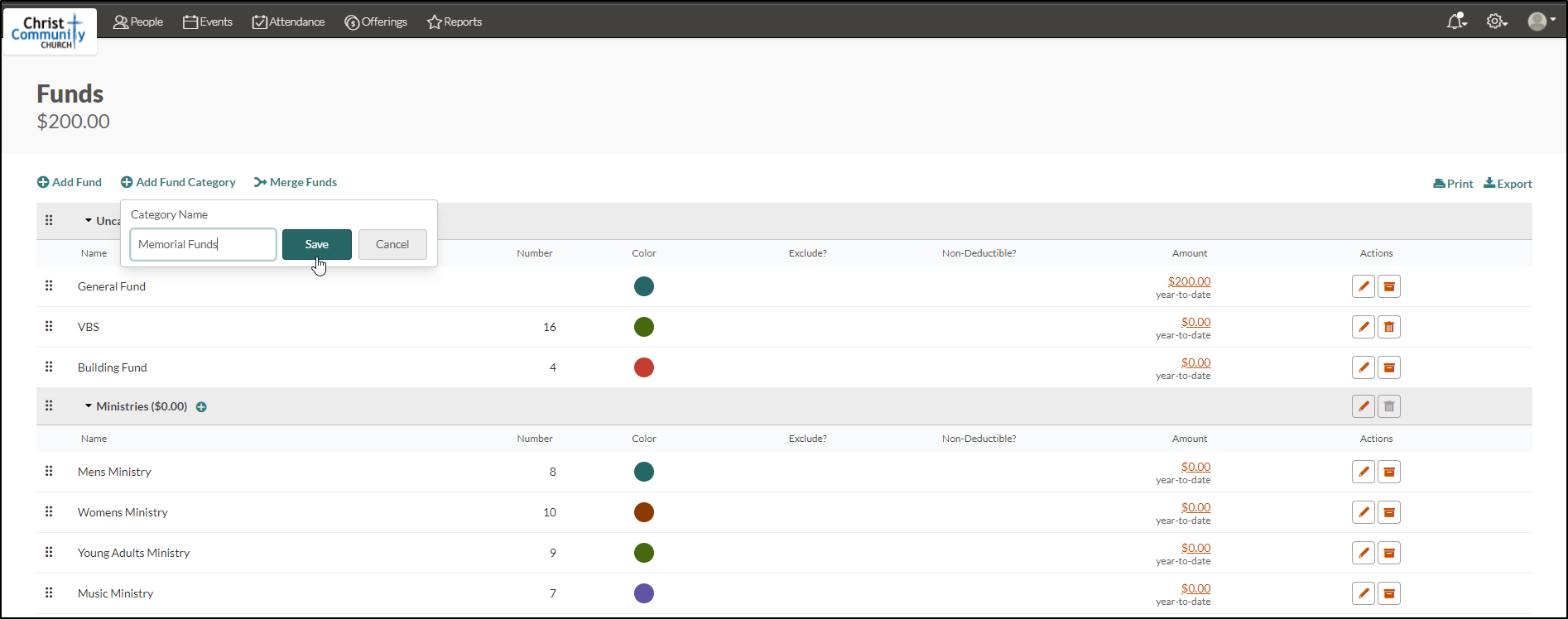Viewport: 1568px width, 619px height.
Task: Click the Young Adults Ministry drag handle
Action: click(49, 552)
